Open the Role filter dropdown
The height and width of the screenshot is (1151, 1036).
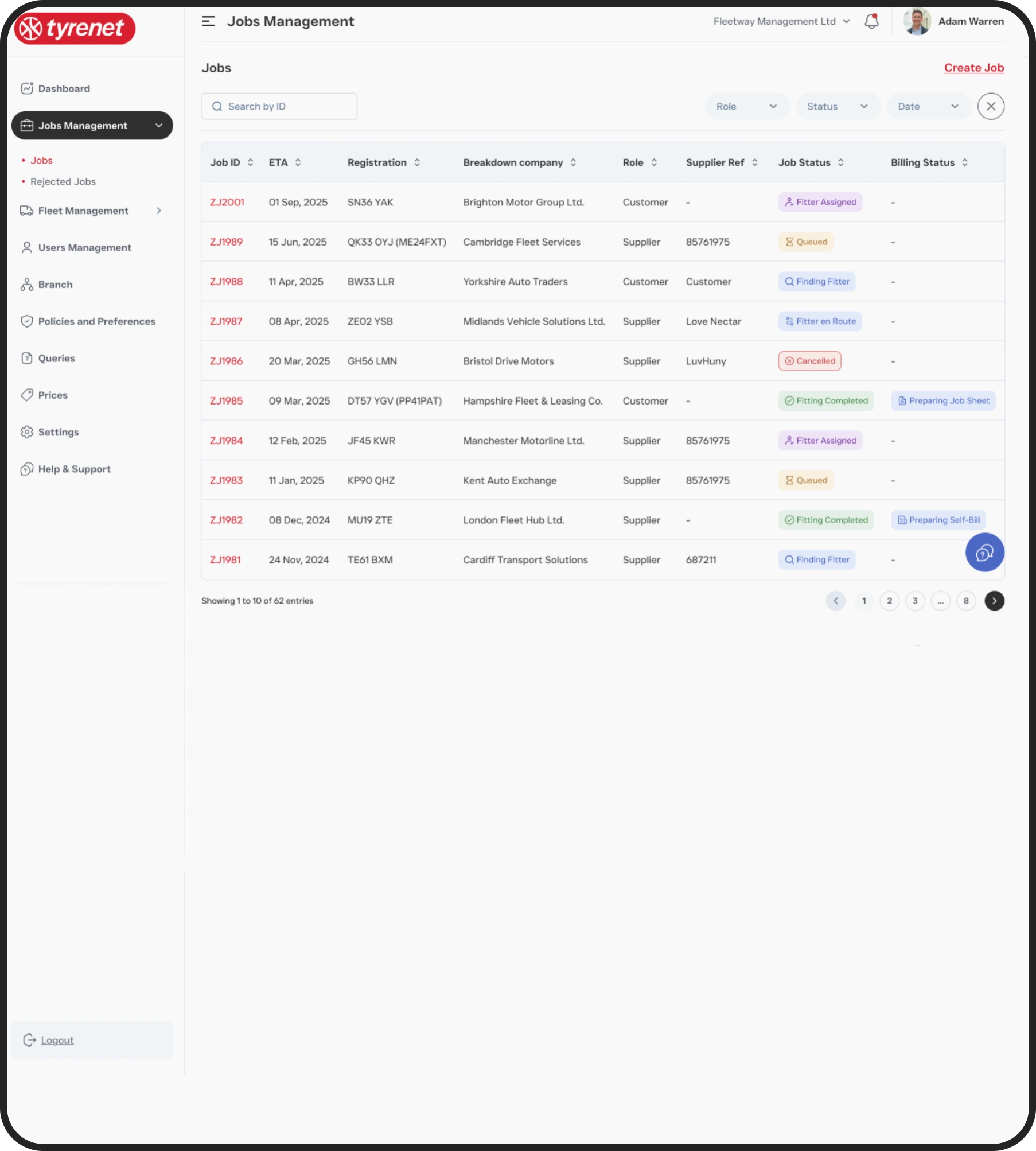[747, 106]
